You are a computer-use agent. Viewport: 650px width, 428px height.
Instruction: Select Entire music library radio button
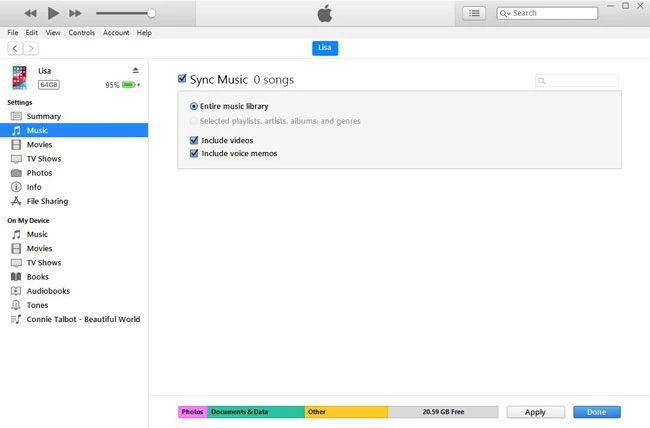(x=194, y=106)
